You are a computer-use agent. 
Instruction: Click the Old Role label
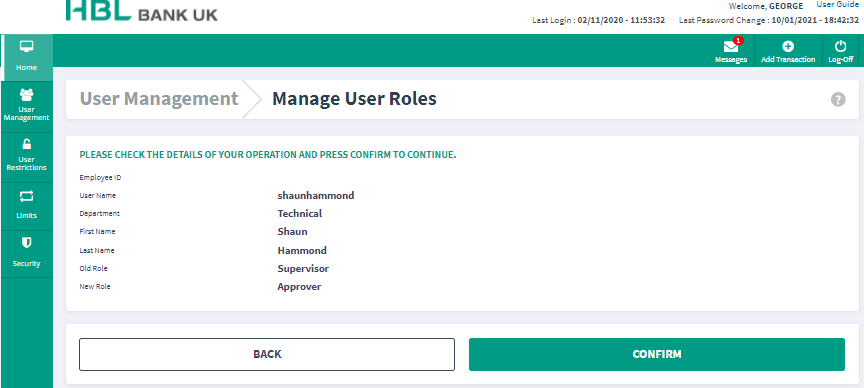point(93,268)
